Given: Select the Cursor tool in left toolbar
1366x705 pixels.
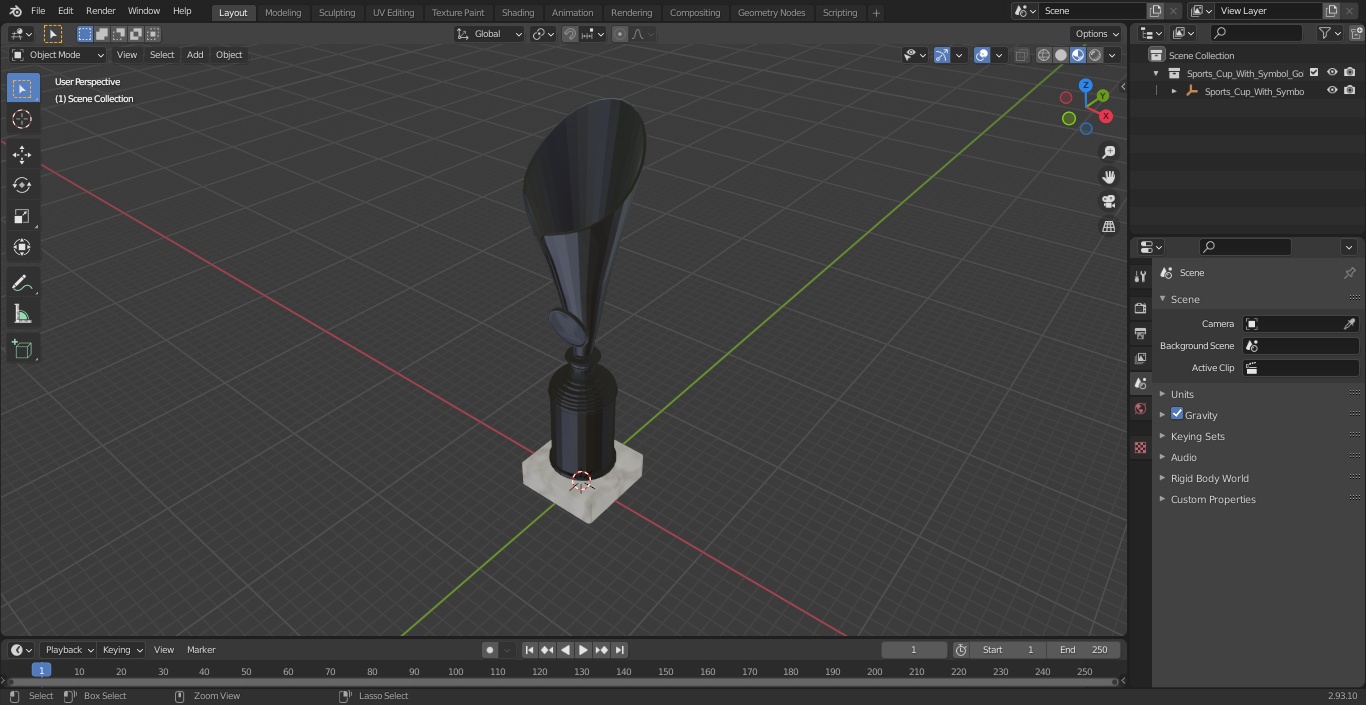Looking at the screenshot, I should pos(22,119).
